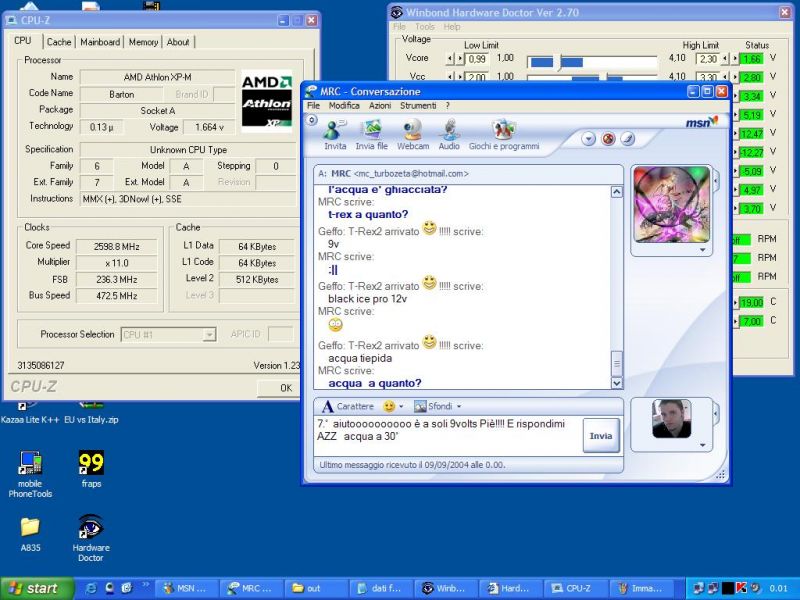
Task: Click the contact's display picture thumbnail
Action: tap(671, 204)
